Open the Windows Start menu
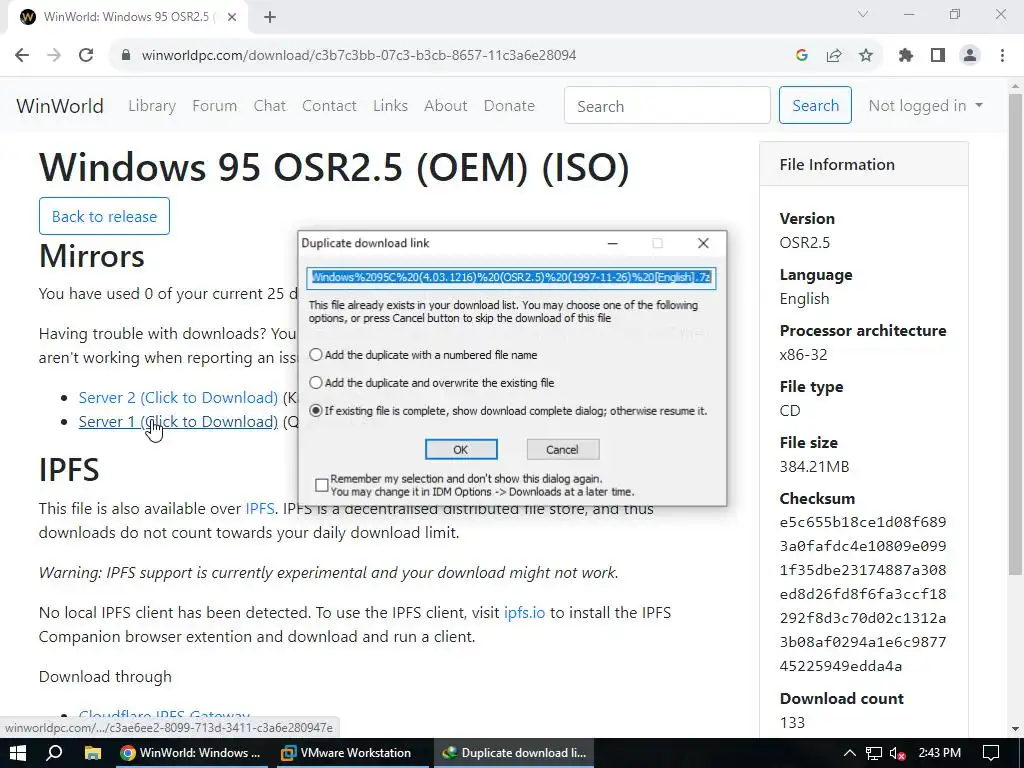Viewport: 1024px width, 768px height. 18,753
